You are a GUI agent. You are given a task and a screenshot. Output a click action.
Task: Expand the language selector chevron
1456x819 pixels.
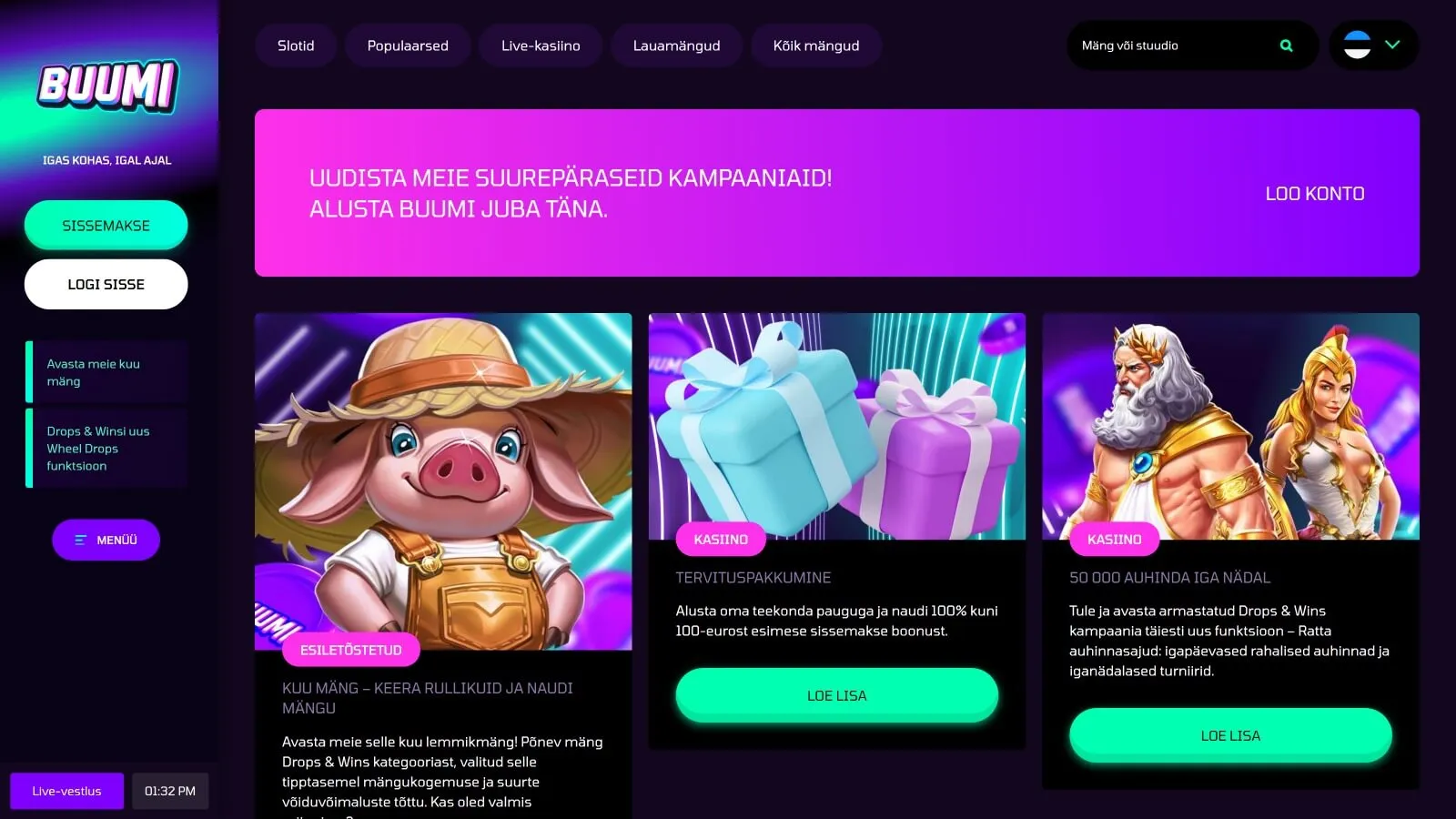point(1392,44)
